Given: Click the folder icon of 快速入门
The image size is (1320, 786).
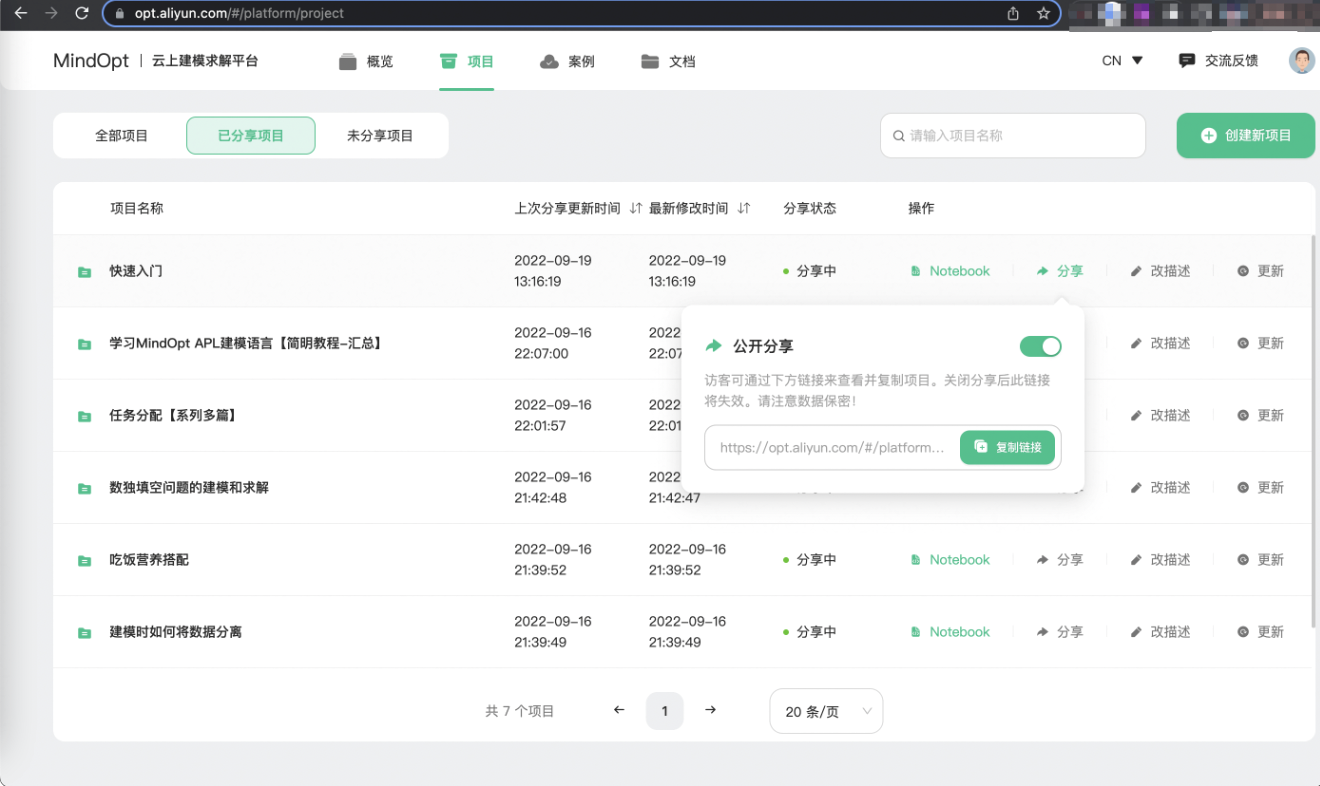Looking at the screenshot, I should [x=85, y=272].
